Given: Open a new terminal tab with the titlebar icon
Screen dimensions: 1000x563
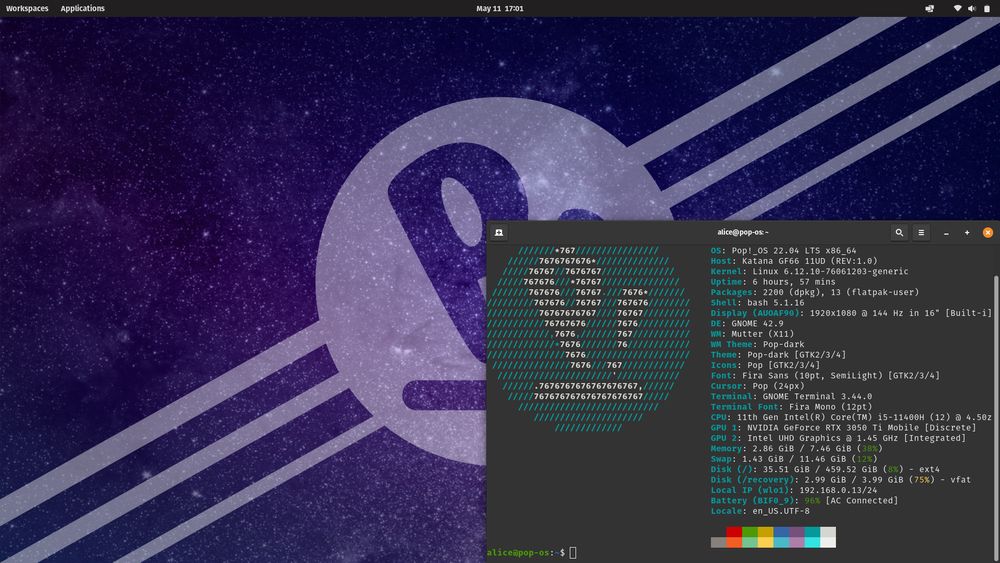Looking at the screenshot, I should click(x=499, y=233).
